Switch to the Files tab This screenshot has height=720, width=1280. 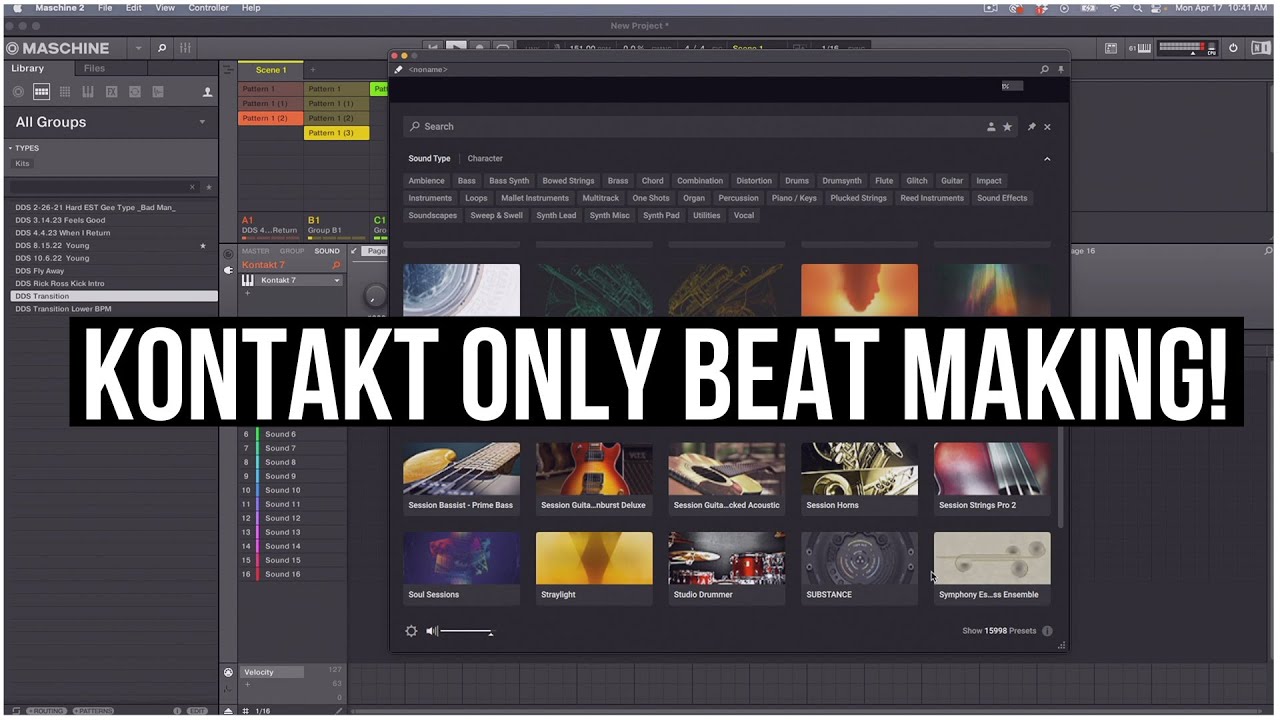pyautogui.click(x=94, y=69)
